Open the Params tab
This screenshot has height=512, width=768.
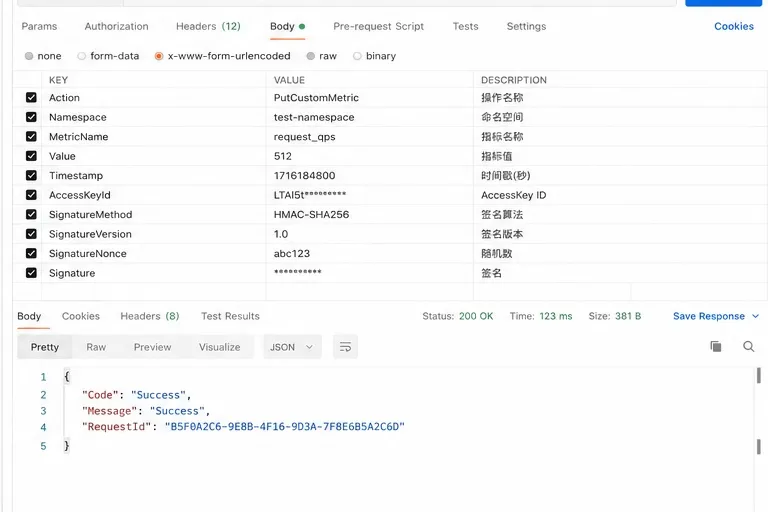[39, 26]
